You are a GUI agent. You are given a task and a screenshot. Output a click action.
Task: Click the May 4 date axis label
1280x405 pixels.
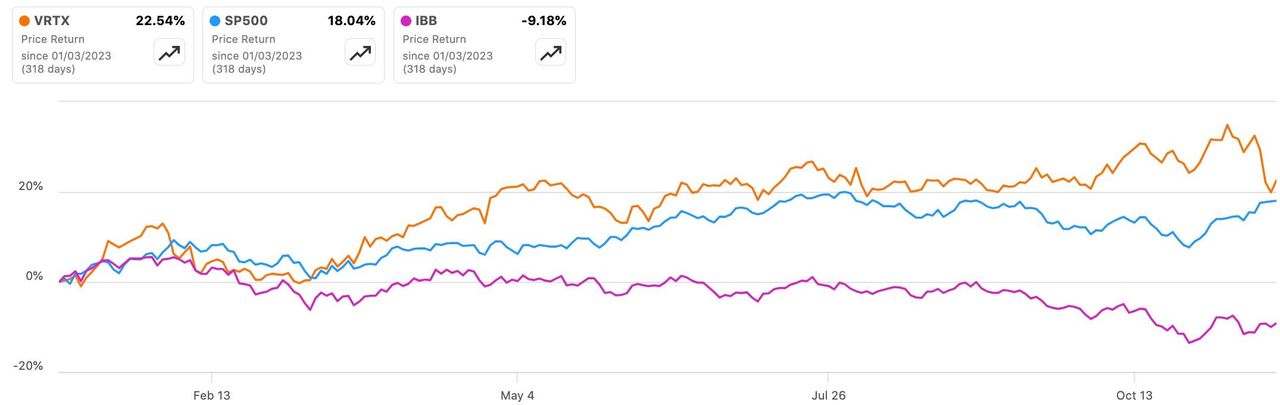[x=517, y=395]
